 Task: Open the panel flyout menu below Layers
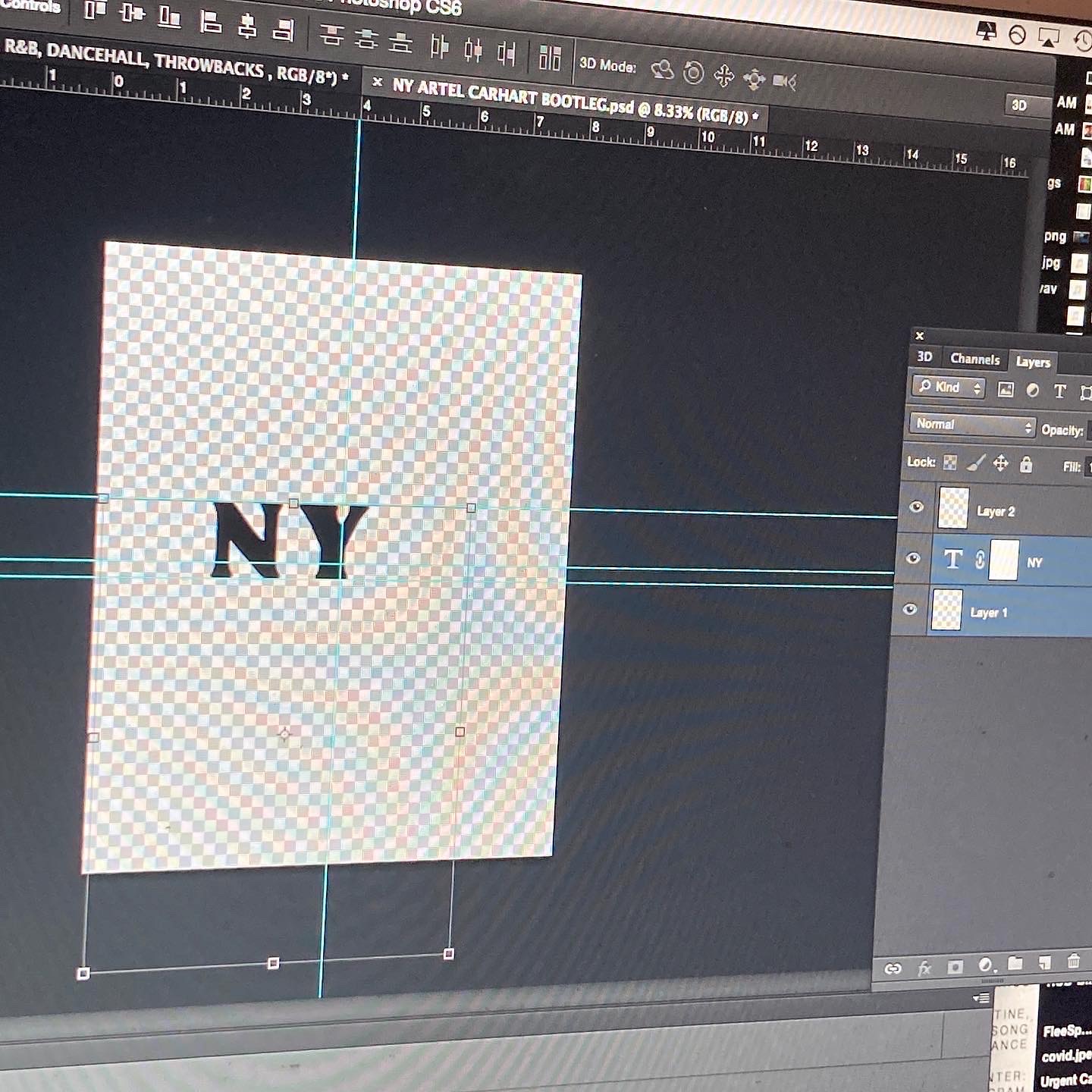981,998
